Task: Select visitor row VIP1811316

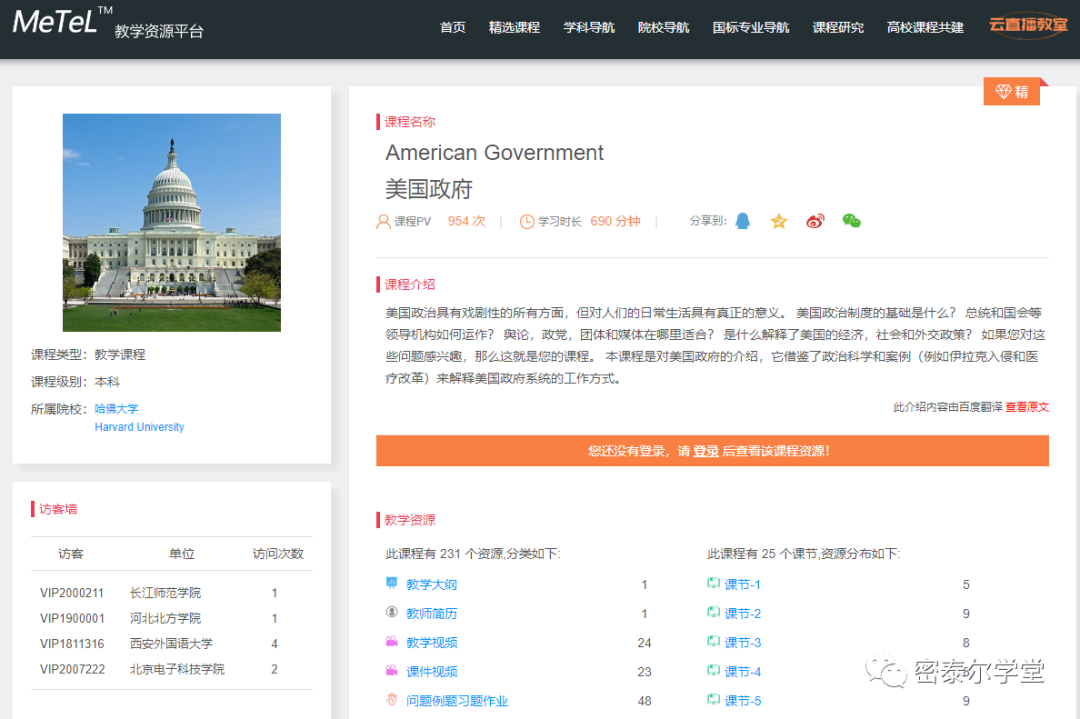Action: (x=172, y=643)
